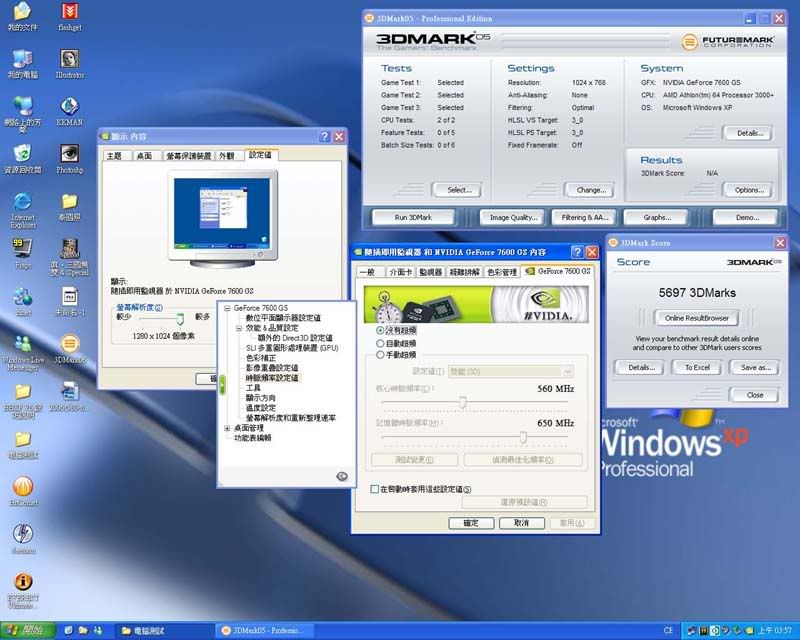Click the Image Quality... button
This screenshot has width=800, height=640.
513,217
